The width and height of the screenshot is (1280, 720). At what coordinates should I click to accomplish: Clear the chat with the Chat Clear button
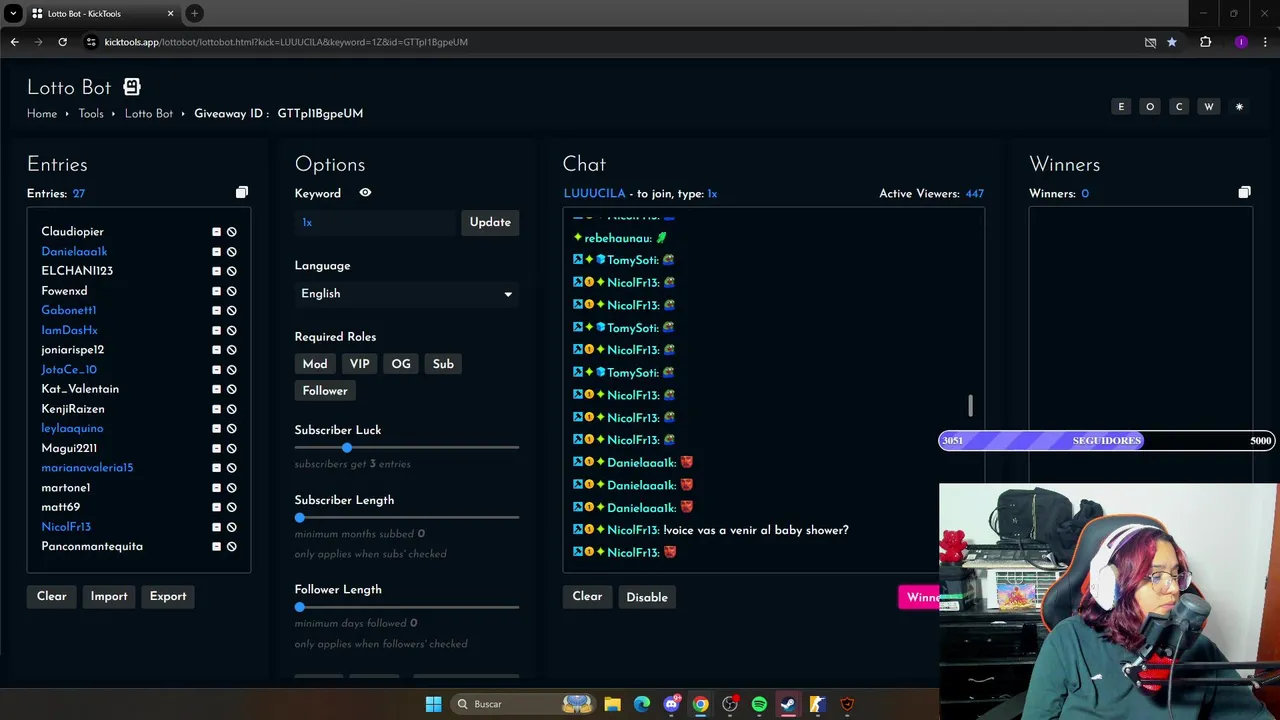coord(587,597)
